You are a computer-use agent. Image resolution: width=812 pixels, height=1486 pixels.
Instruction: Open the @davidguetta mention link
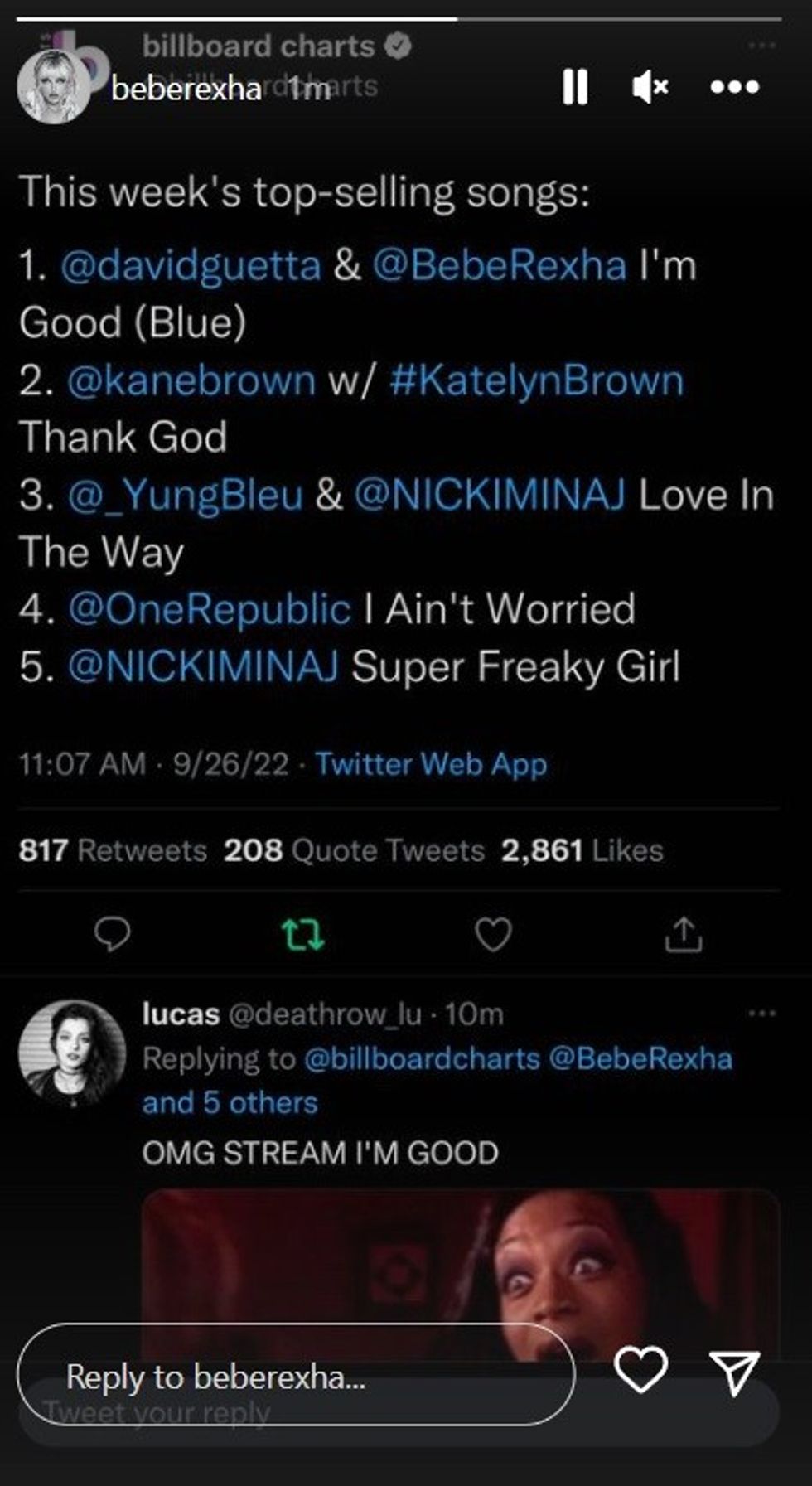[x=191, y=266]
